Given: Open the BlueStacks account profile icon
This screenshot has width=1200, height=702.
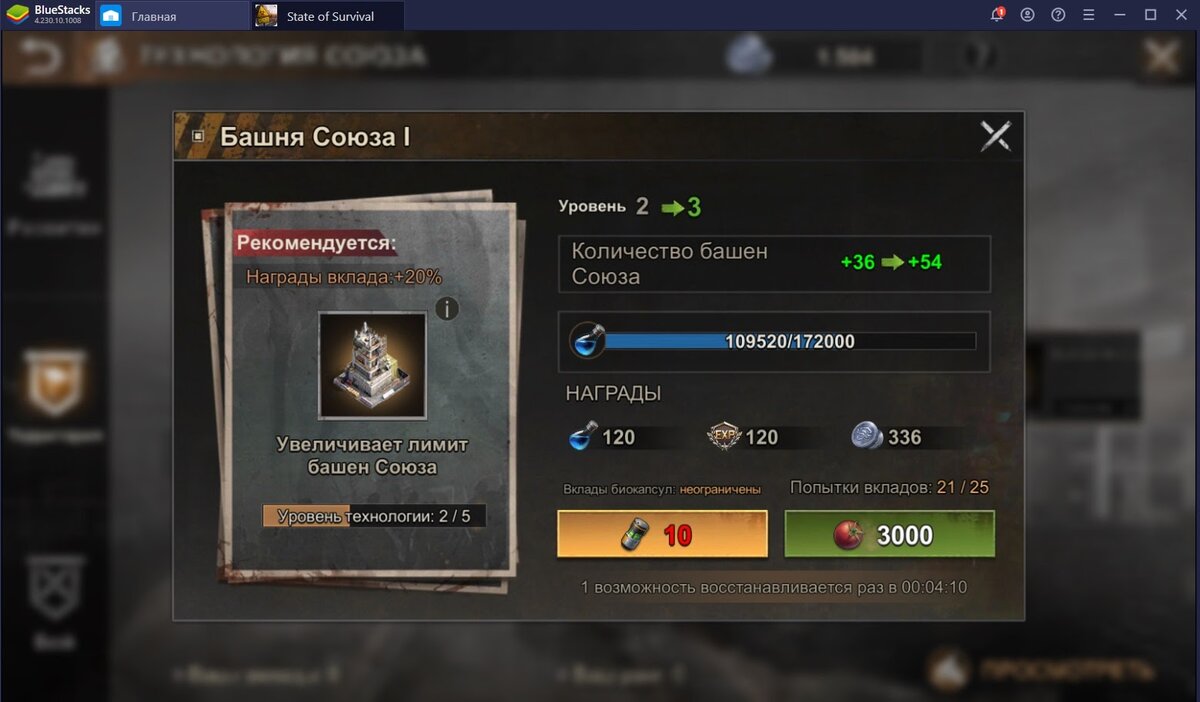Looking at the screenshot, I should click(1027, 15).
